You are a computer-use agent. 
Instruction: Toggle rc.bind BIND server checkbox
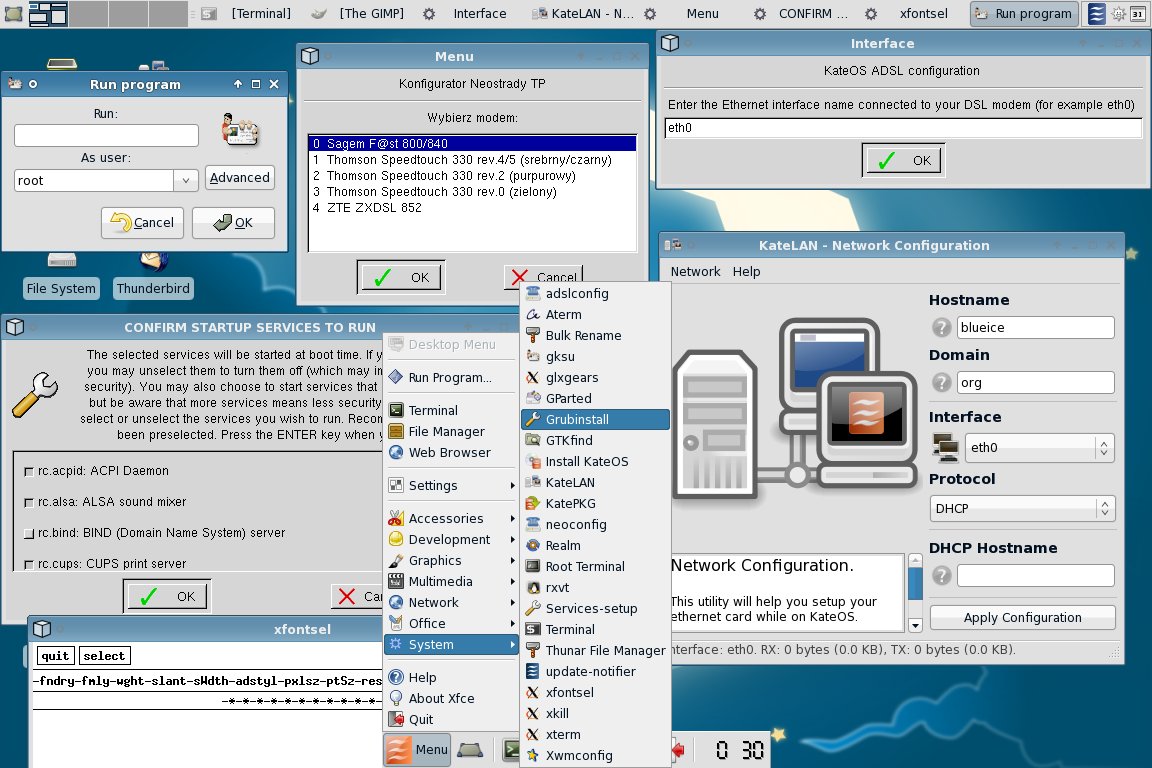pyautogui.click(x=29, y=534)
